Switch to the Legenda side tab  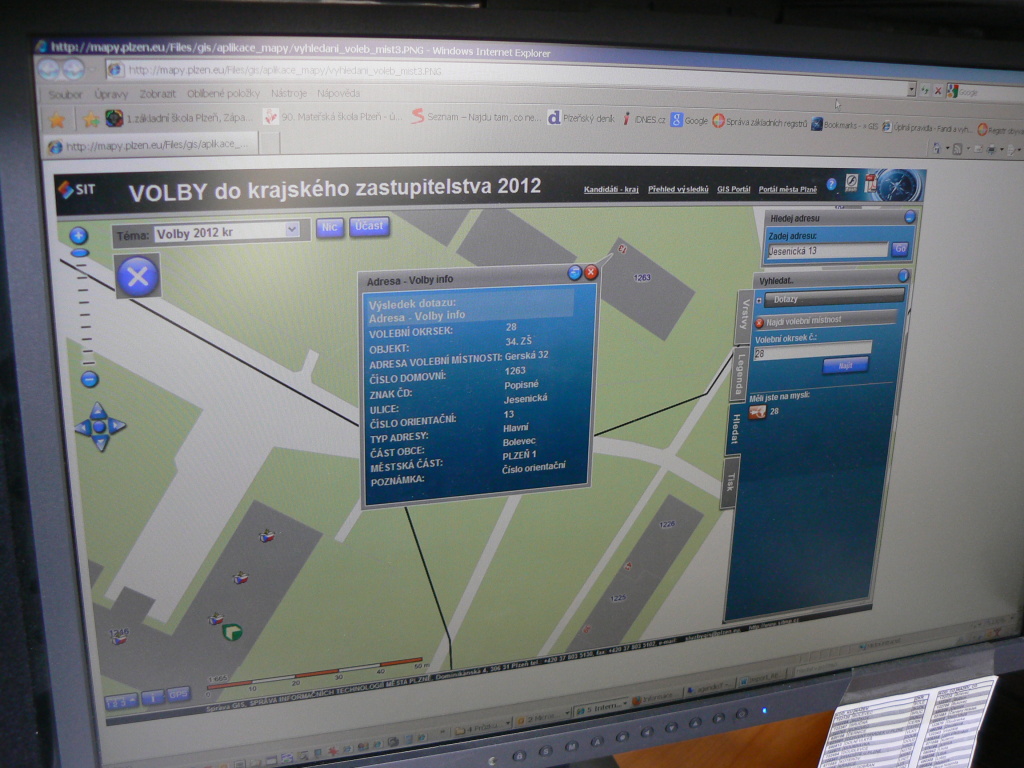[739, 374]
